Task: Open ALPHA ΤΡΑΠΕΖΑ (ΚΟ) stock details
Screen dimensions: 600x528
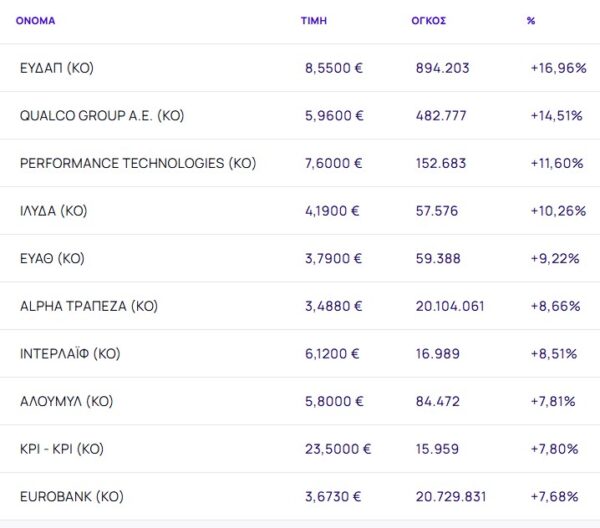Action: tap(89, 306)
